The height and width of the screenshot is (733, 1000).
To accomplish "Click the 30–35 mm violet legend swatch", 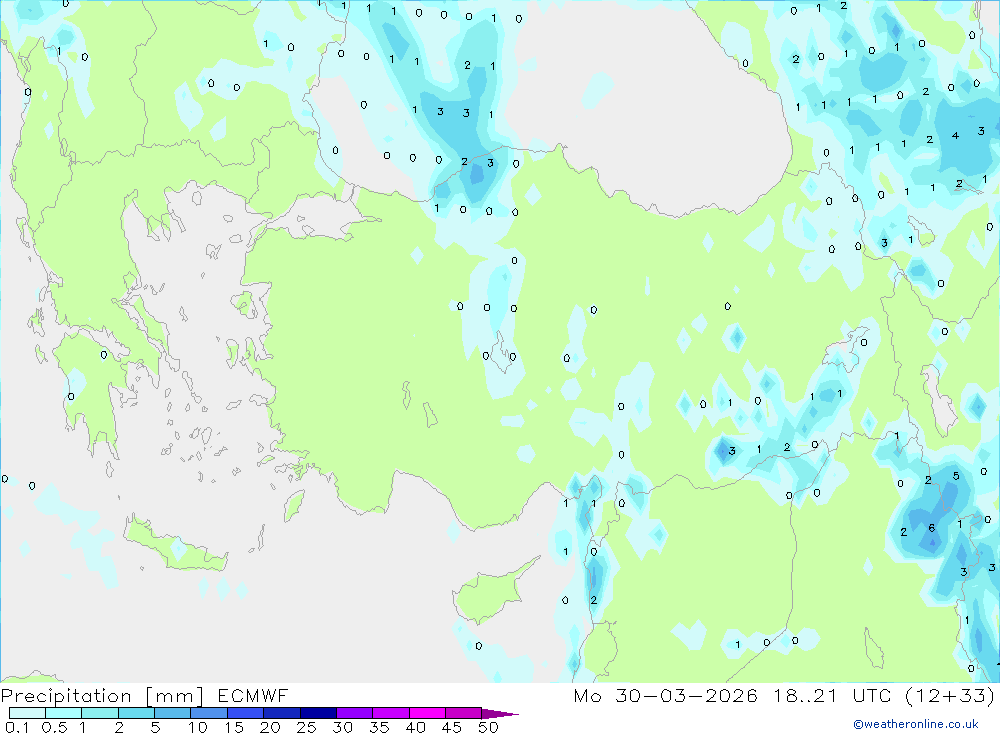I will [x=354, y=713].
